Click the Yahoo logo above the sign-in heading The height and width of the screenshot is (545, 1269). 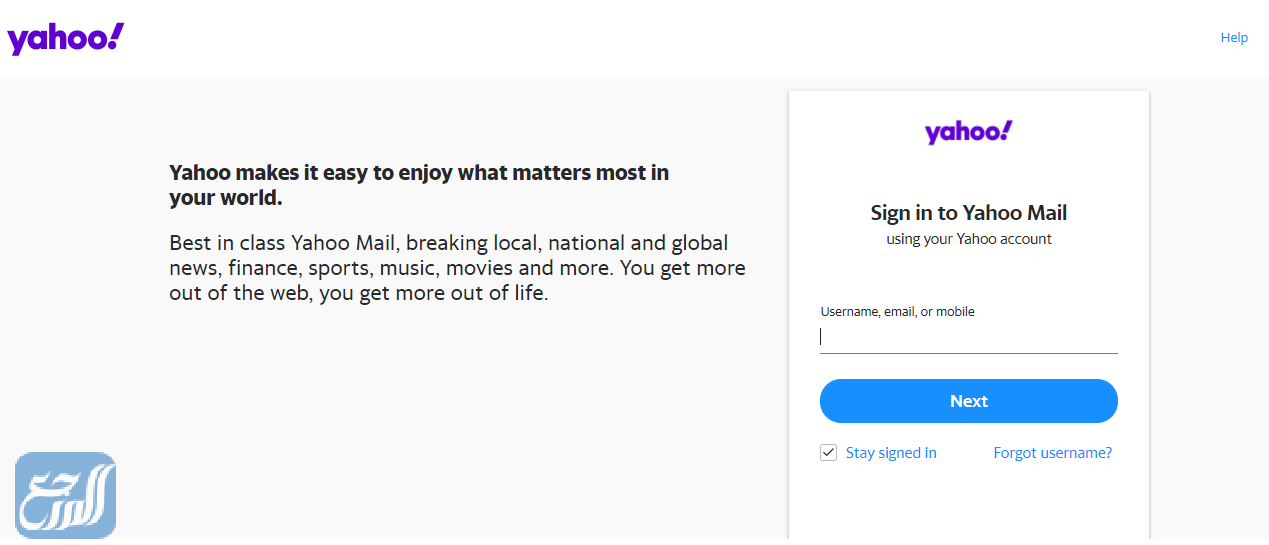(968, 132)
